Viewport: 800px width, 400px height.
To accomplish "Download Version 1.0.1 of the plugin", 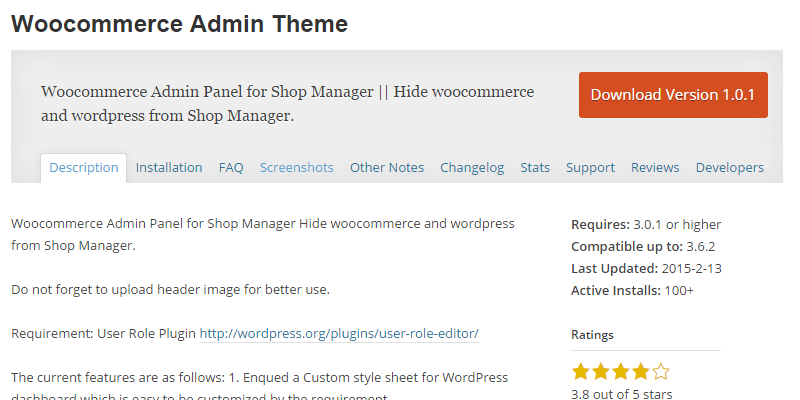I will [x=673, y=95].
